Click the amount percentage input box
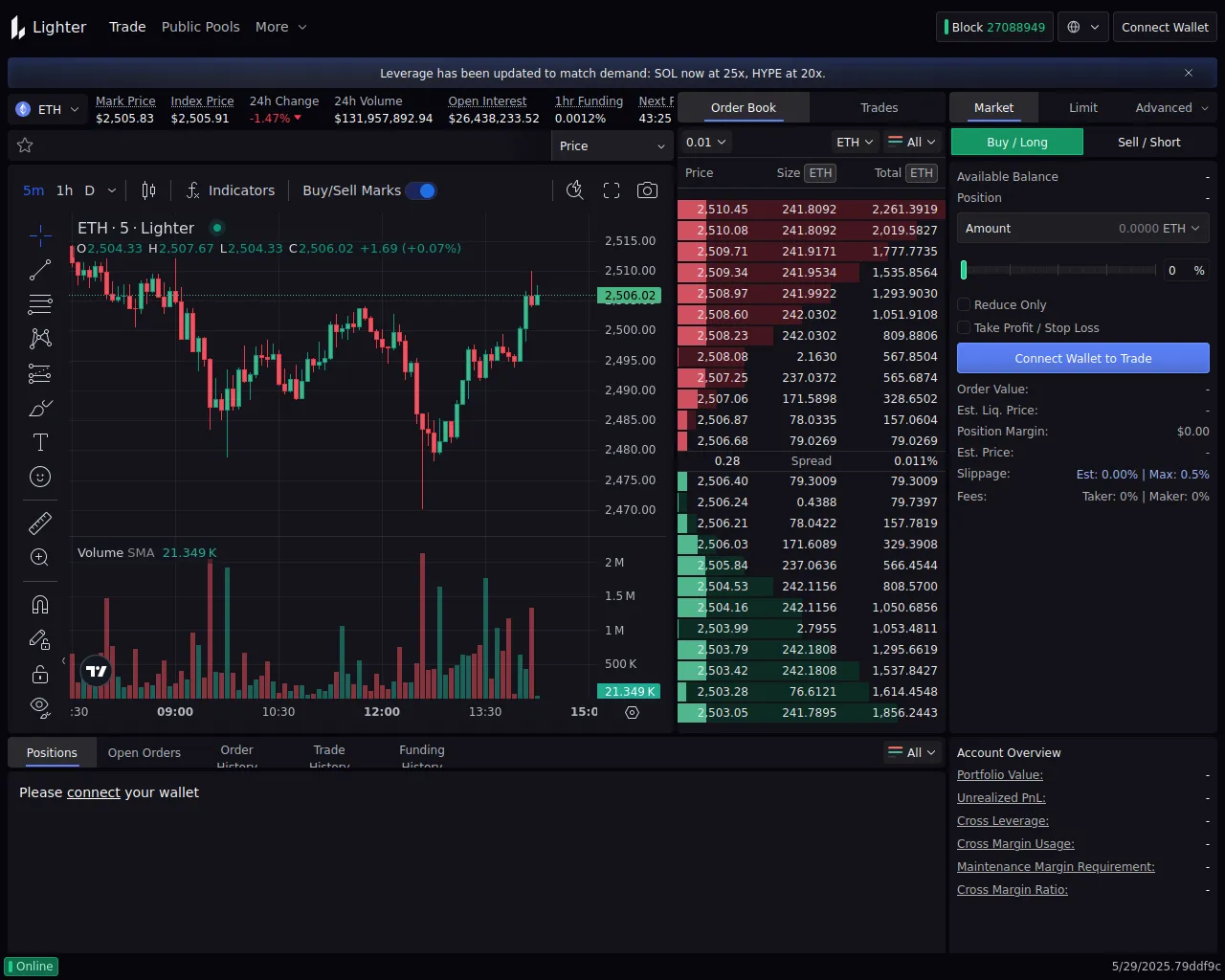The image size is (1225, 980). tap(1186, 271)
